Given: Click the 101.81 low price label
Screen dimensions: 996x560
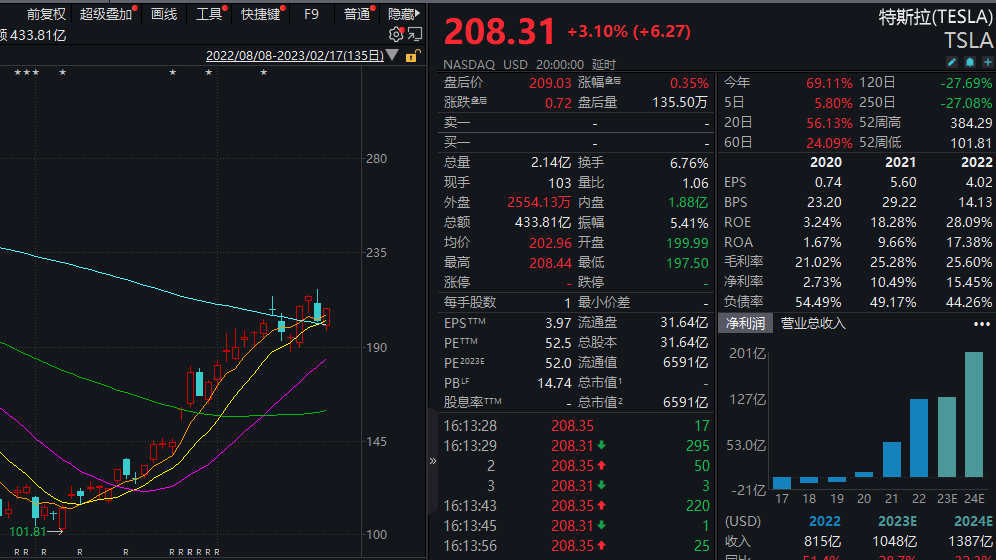Looking at the screenshot, I should (x=27, y=531).
